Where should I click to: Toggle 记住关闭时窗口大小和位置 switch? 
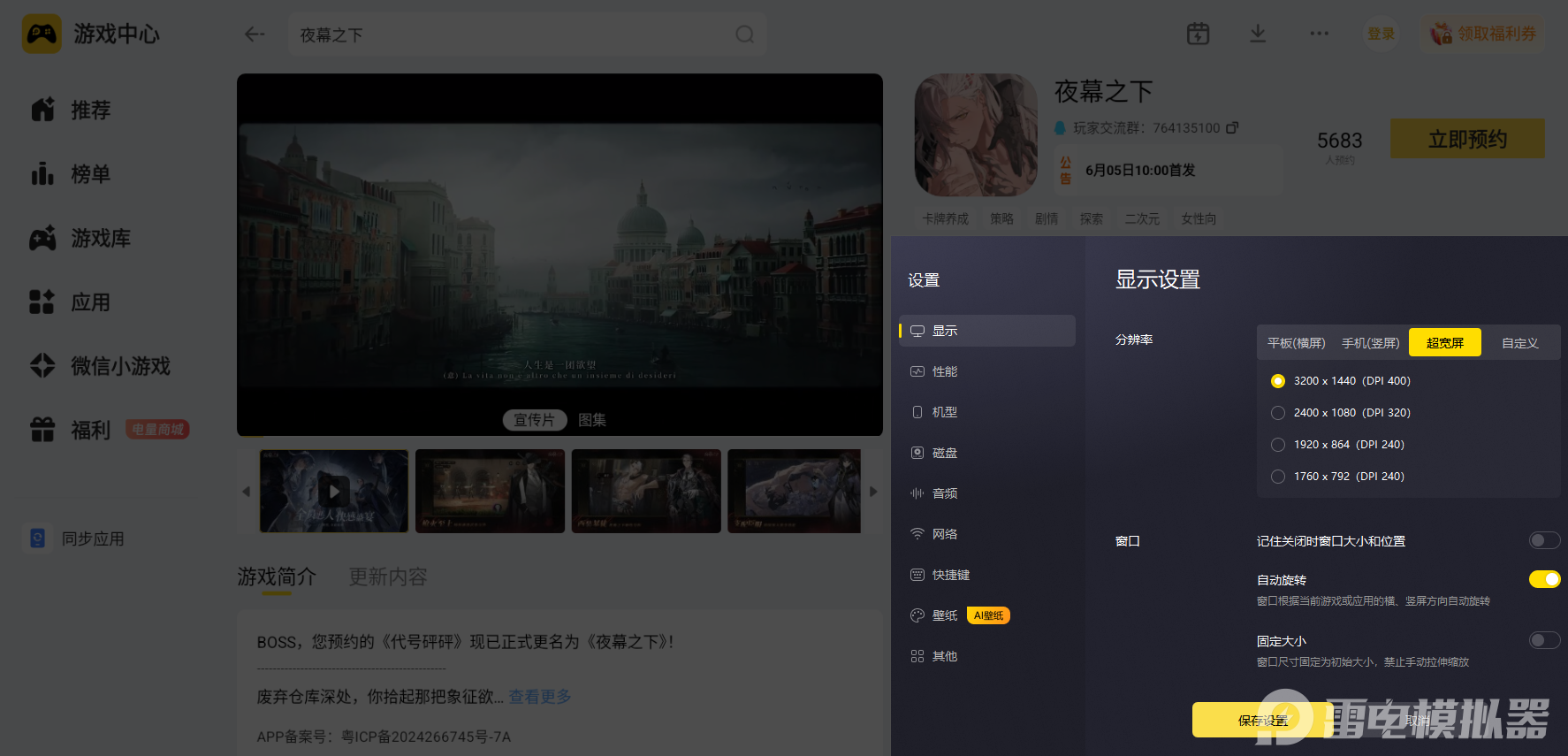click(x=1544, y=540)
